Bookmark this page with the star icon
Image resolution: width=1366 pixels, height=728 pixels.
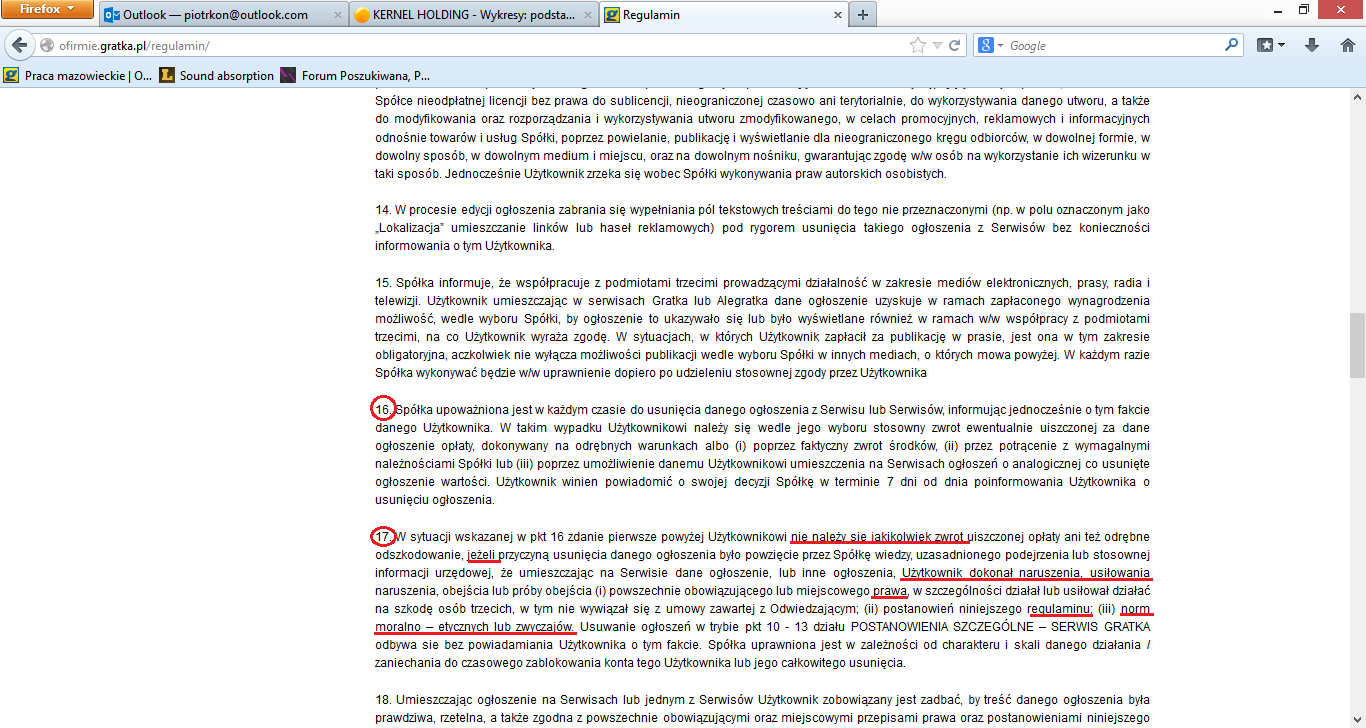(x=917, y=45)
